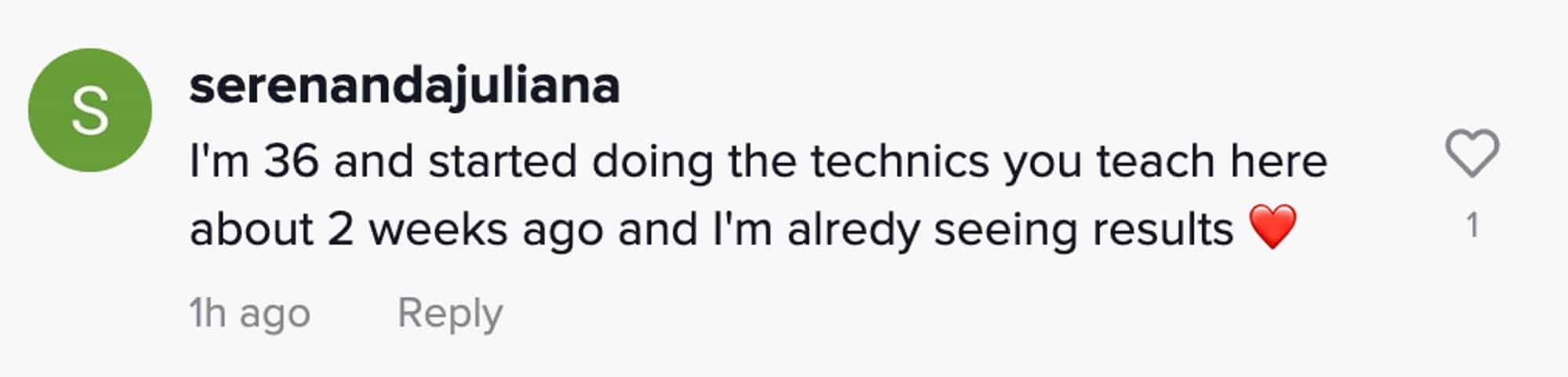
Task: Click the number "36" in the comment
Action: point(291,161)
